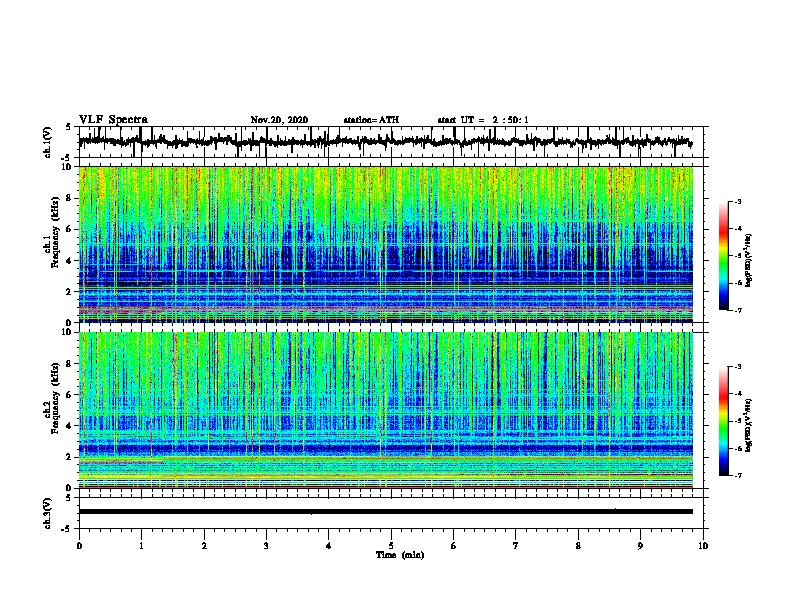Click the ch.2 spectrogram plot area
The image size is (792, 612).
[386, 410]
